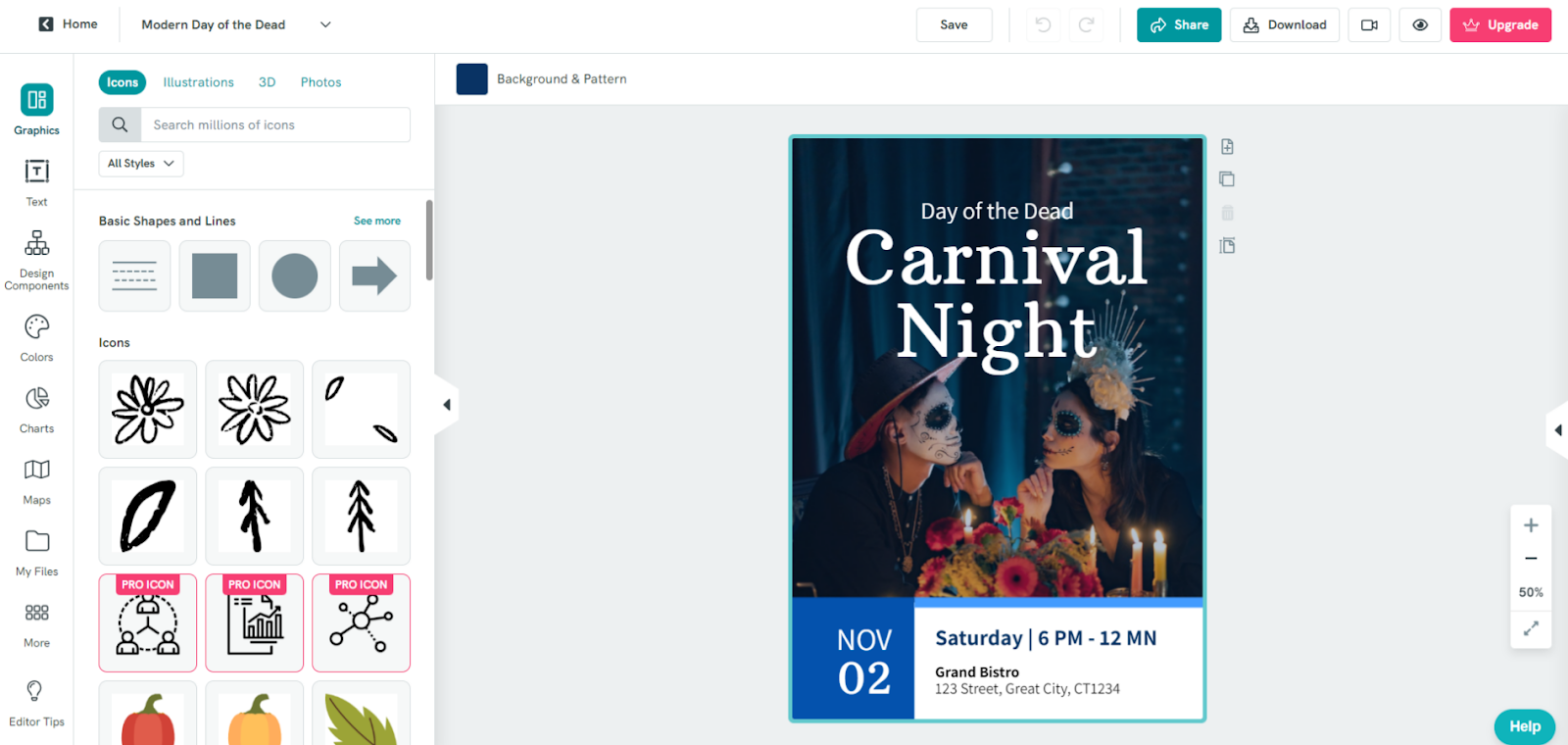Select the PRO bar chart report icon
The image size is (1568, 745).
pyautogui.click(x=255, y=623)
